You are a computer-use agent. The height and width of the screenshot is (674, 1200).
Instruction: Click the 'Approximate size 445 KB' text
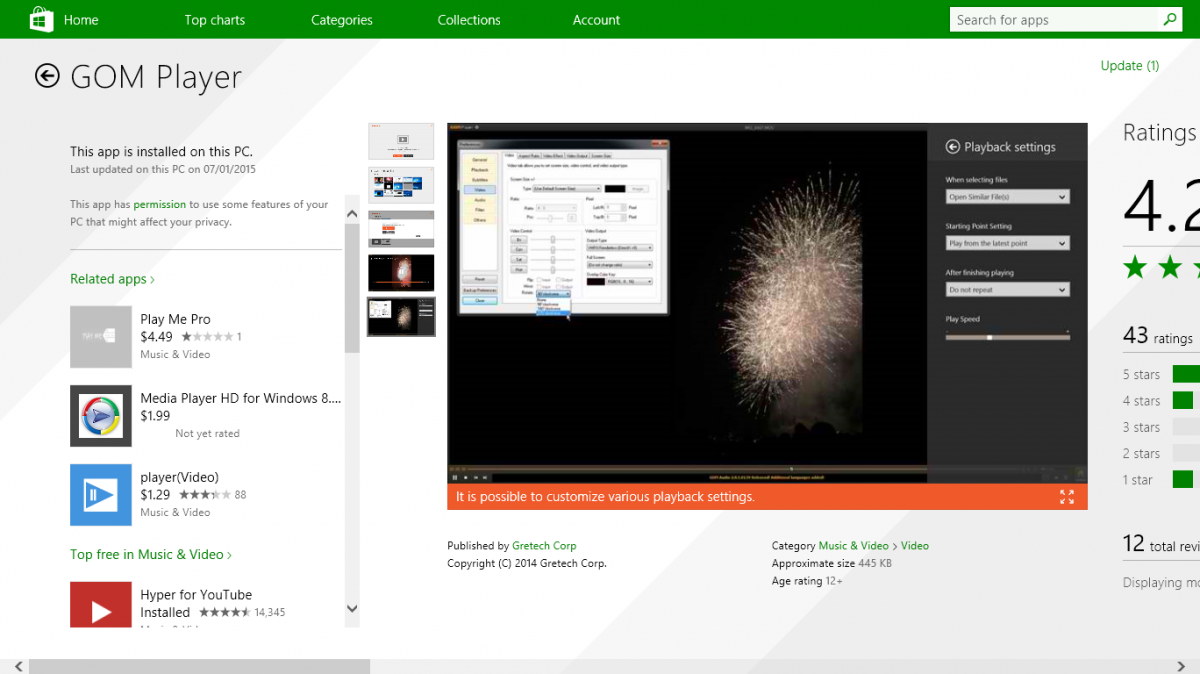[832, 564]
